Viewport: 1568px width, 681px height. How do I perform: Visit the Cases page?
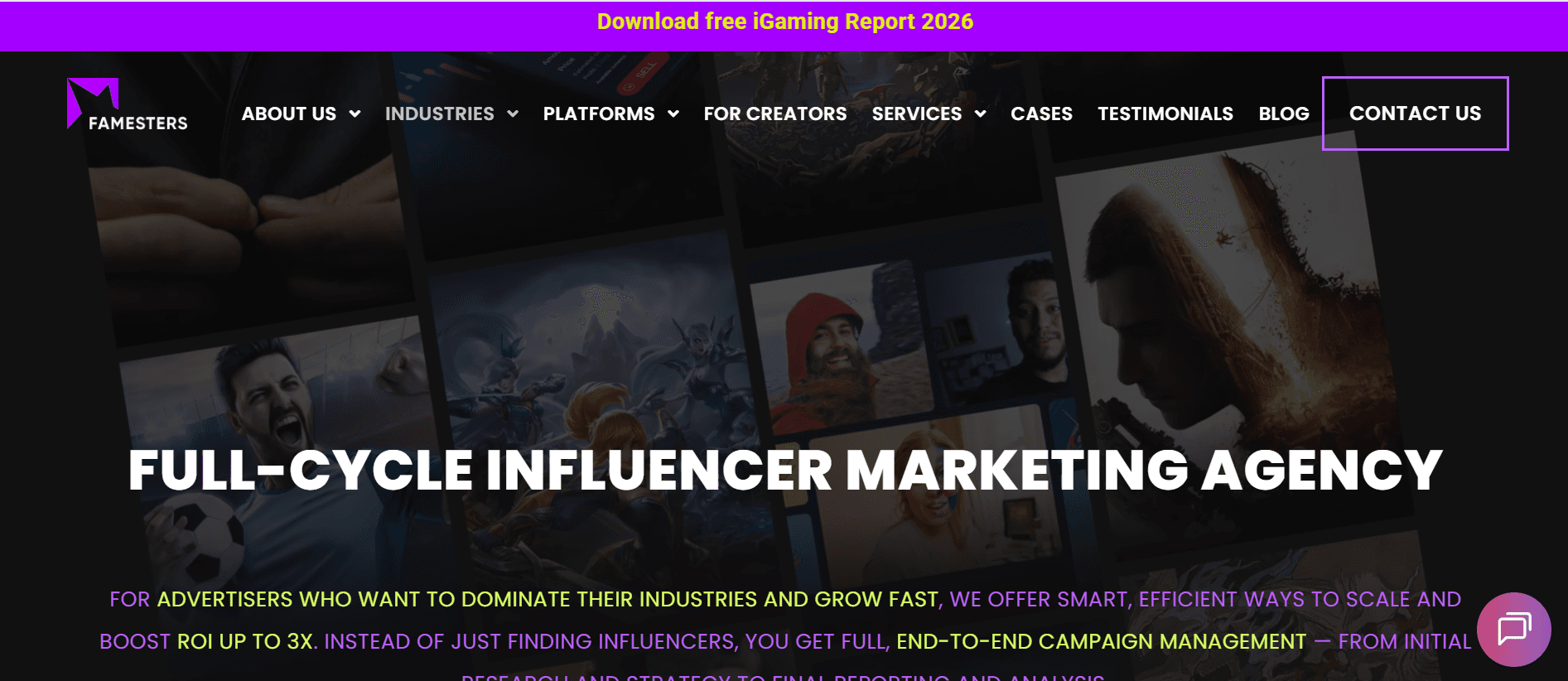click(1041, 113)
